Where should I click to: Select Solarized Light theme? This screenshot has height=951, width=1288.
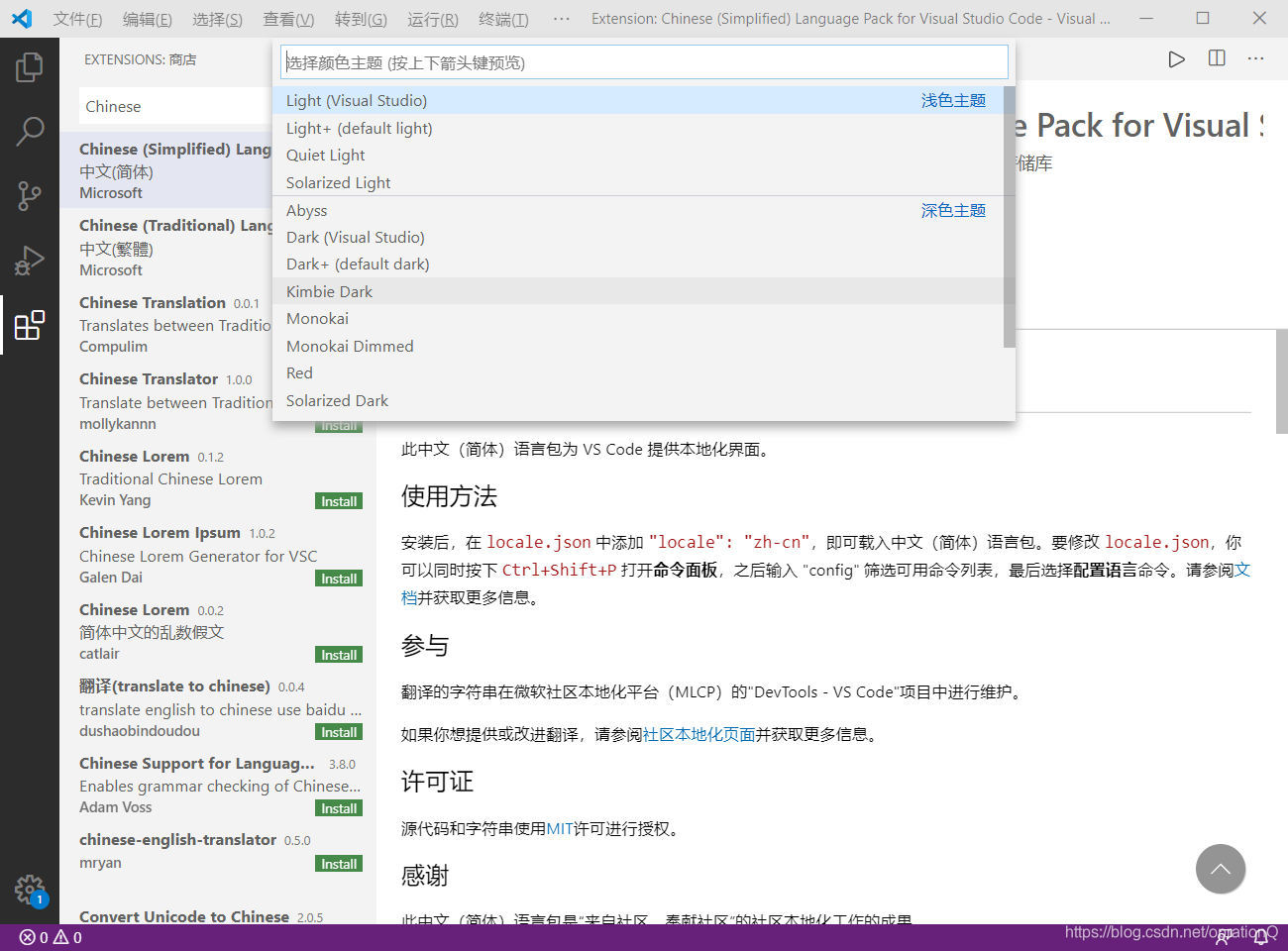click(x=638, y=182)
